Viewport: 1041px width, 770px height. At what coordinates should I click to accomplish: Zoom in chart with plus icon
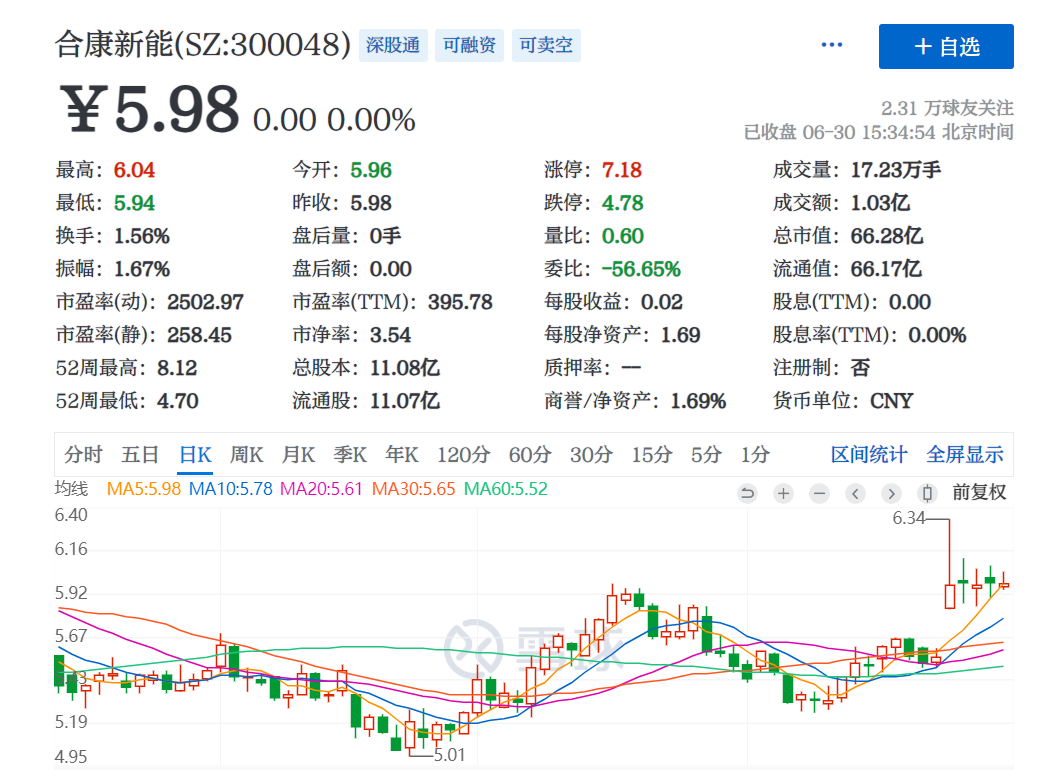783,493
